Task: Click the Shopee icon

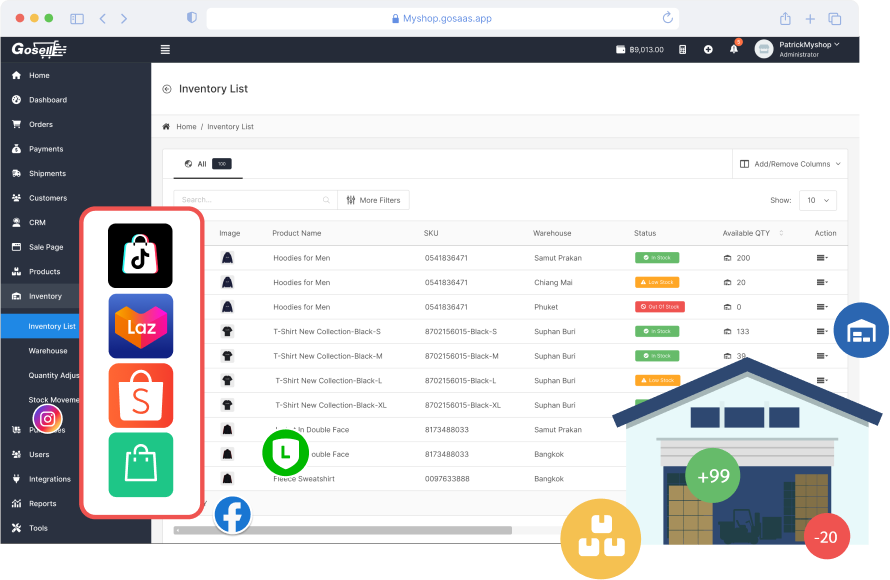Action: [x=140, y=395]
